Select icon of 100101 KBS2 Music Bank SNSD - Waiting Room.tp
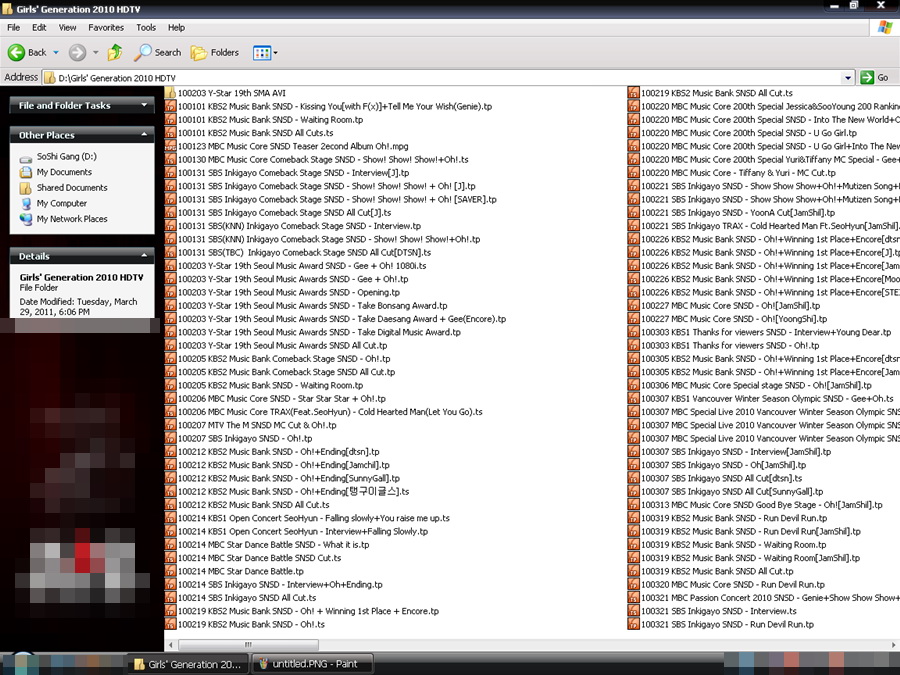Image resolution: width=900 pixels, height=675 pixels. [170, 120]
